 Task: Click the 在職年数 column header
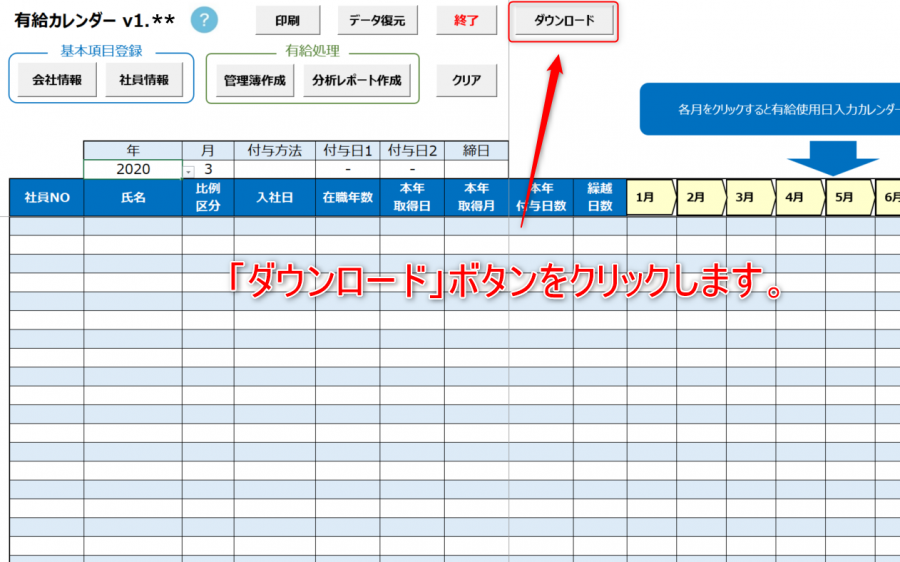click(x=347, y=197)
